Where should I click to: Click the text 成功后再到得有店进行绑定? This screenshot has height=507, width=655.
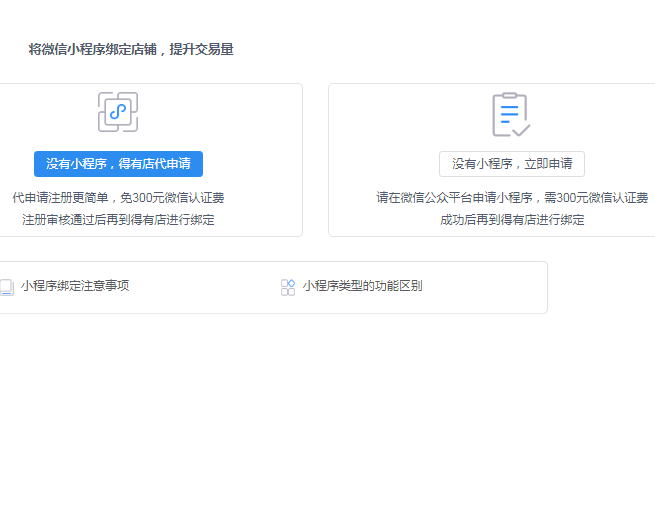coord(512,220)
